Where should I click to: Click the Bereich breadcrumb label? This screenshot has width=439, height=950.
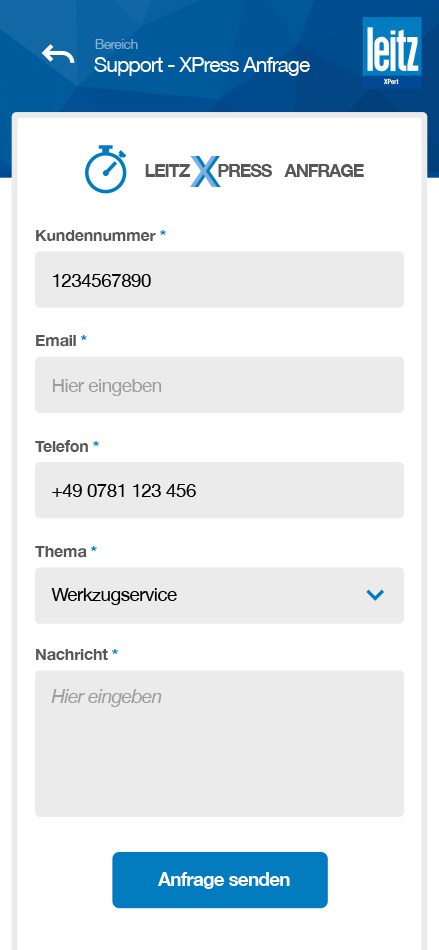tap(116, 44)
